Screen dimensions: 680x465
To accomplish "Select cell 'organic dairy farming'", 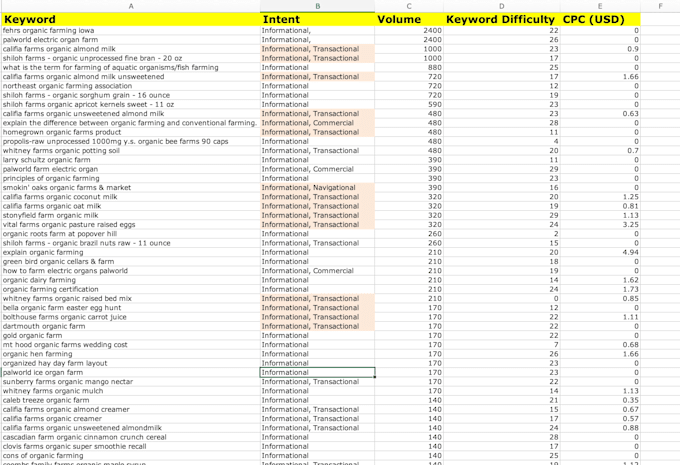I will pos(131,280).
